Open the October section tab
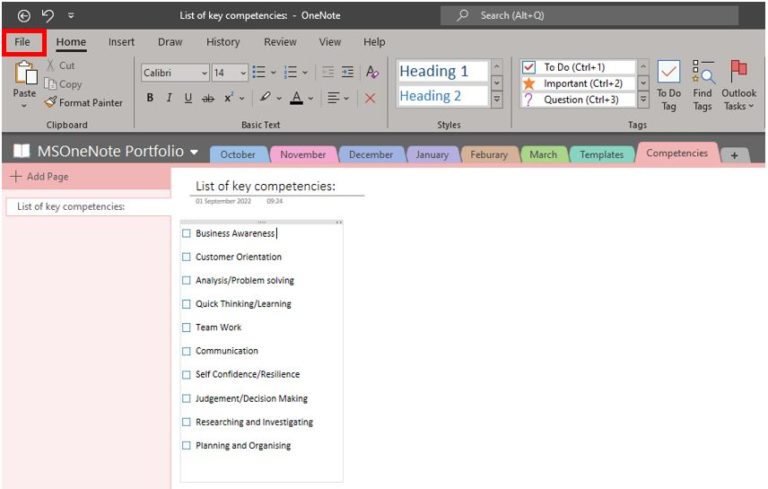Screen dimensions: 768x489 tap(238, 155)
